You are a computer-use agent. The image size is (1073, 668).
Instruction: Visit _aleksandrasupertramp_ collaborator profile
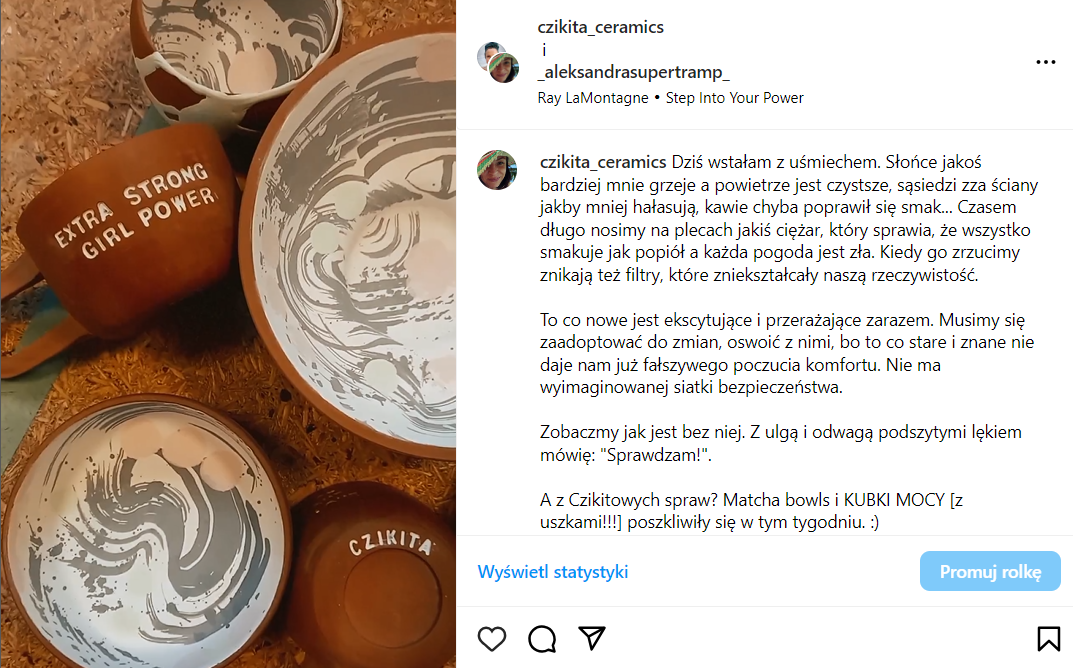634,72
